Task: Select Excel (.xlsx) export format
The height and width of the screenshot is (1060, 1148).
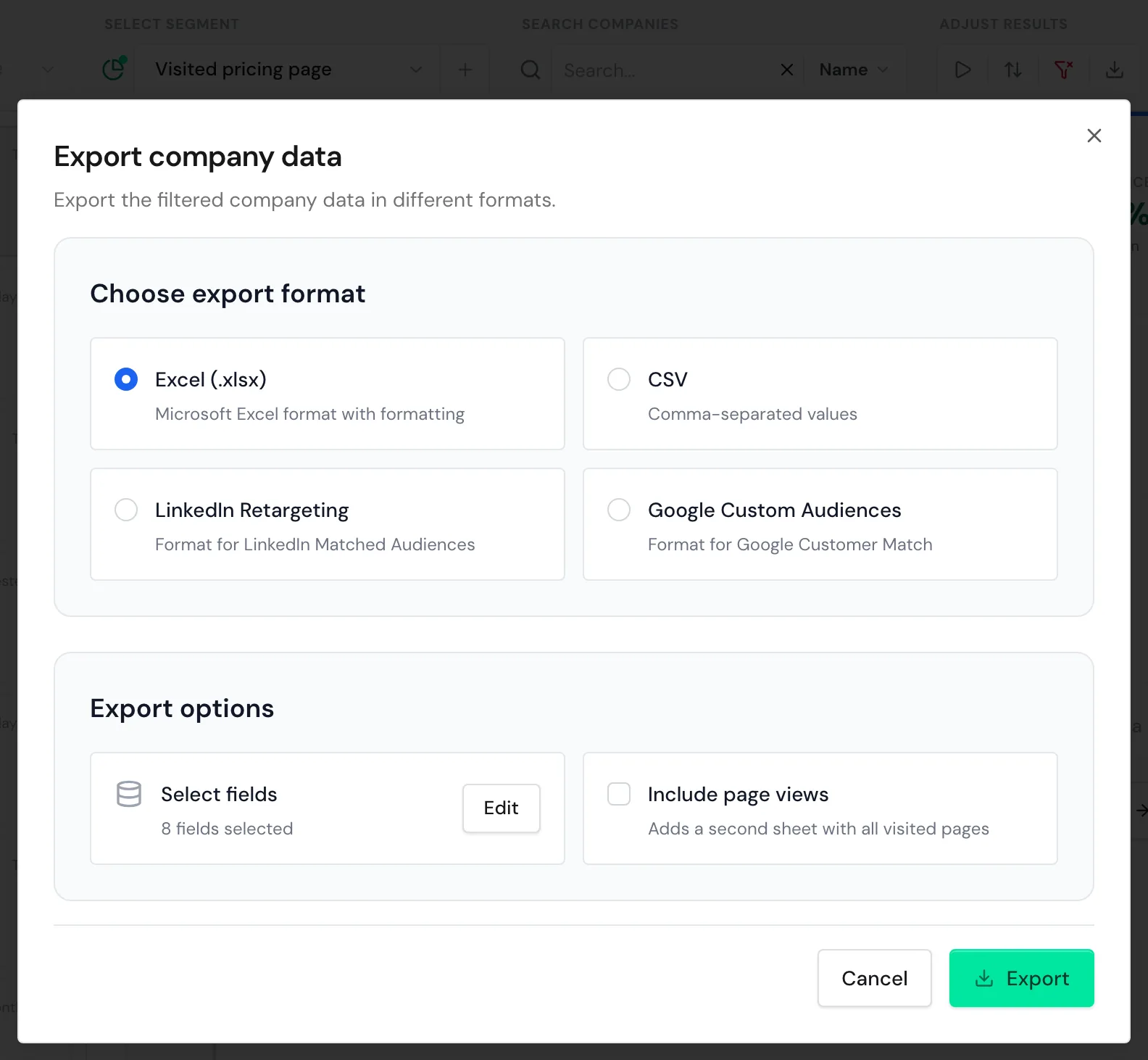Action: (x=126, y=379)
